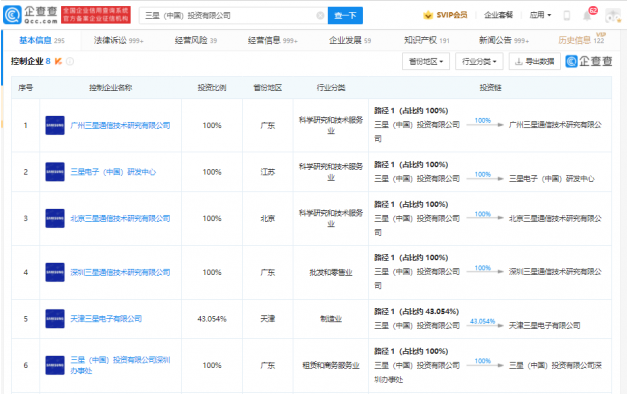Open the 行业分类 filter dropdown
Viewport: 627px width, 394px height.
(479, 61)
